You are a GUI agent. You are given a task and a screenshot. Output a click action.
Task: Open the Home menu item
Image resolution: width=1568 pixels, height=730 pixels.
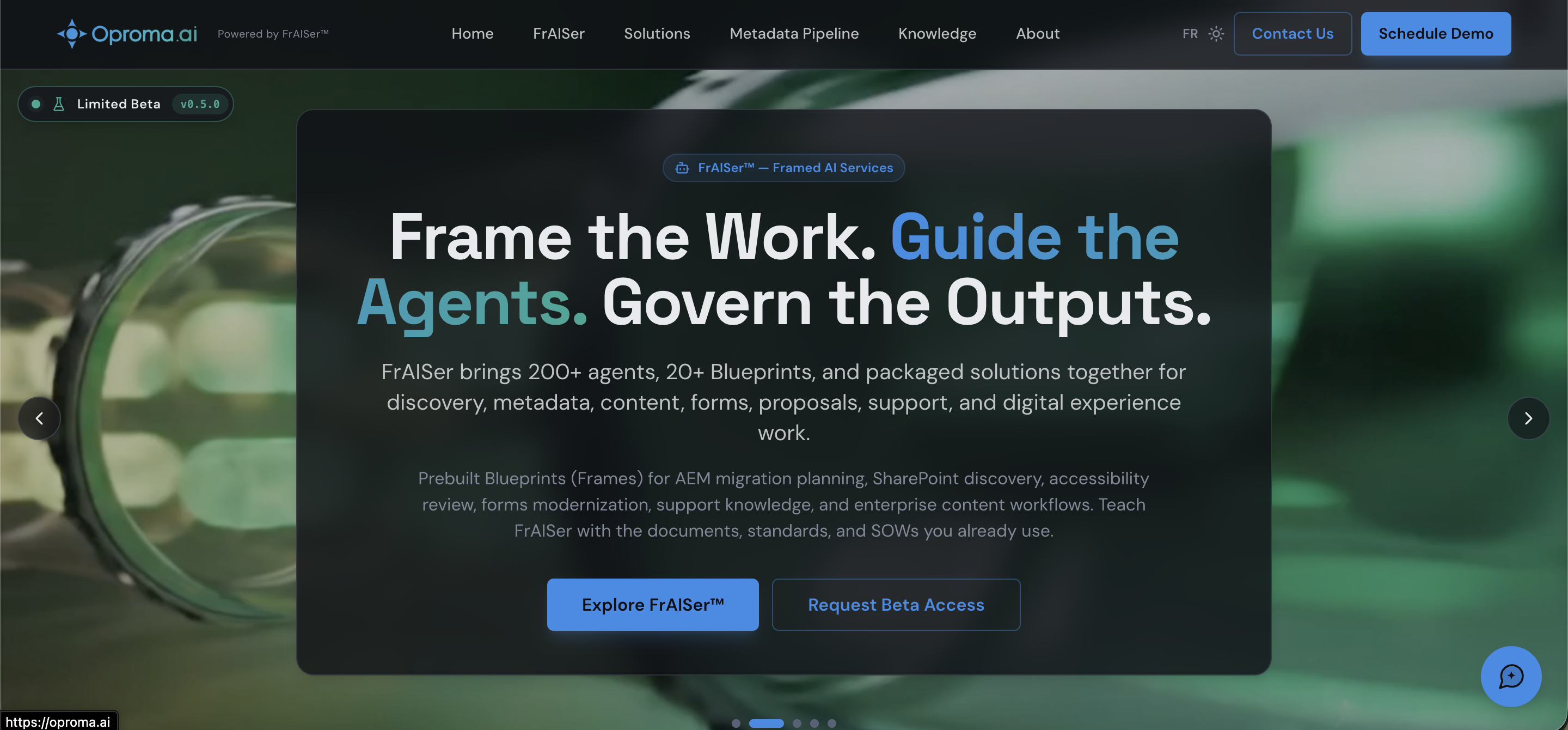473,33
